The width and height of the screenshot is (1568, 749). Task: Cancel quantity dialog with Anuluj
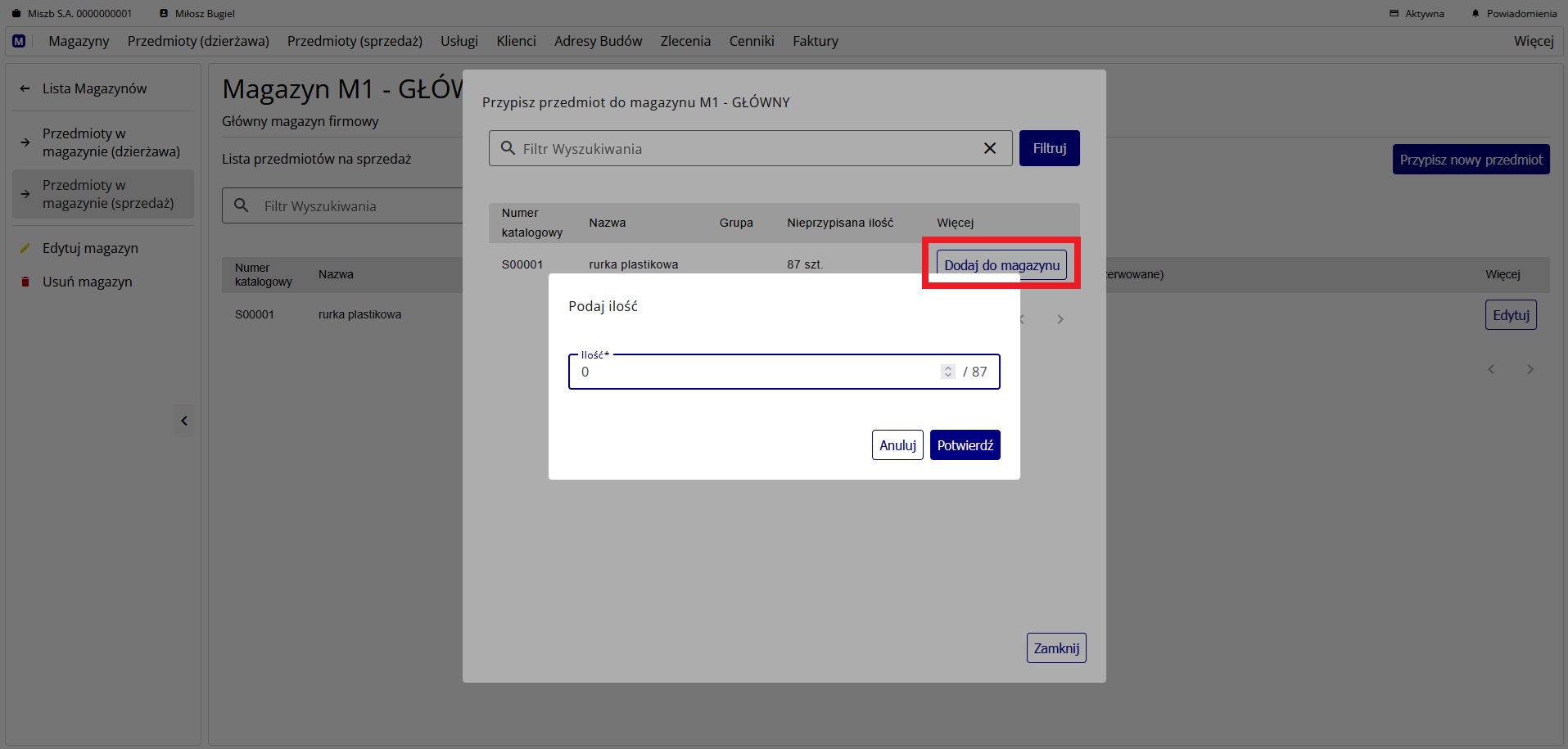(897, 445)
